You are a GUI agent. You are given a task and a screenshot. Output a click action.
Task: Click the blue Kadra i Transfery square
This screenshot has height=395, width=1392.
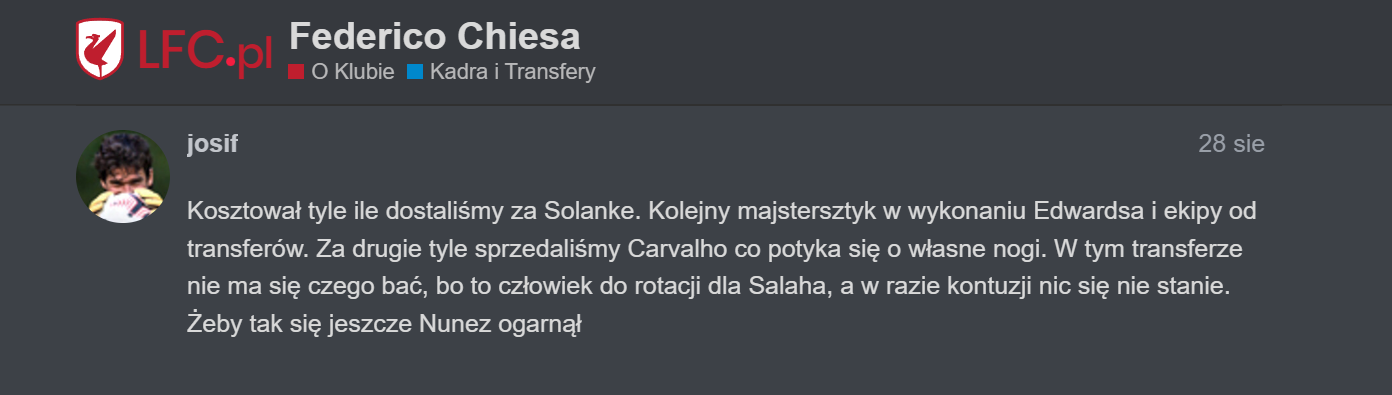[x=415, y=72]
